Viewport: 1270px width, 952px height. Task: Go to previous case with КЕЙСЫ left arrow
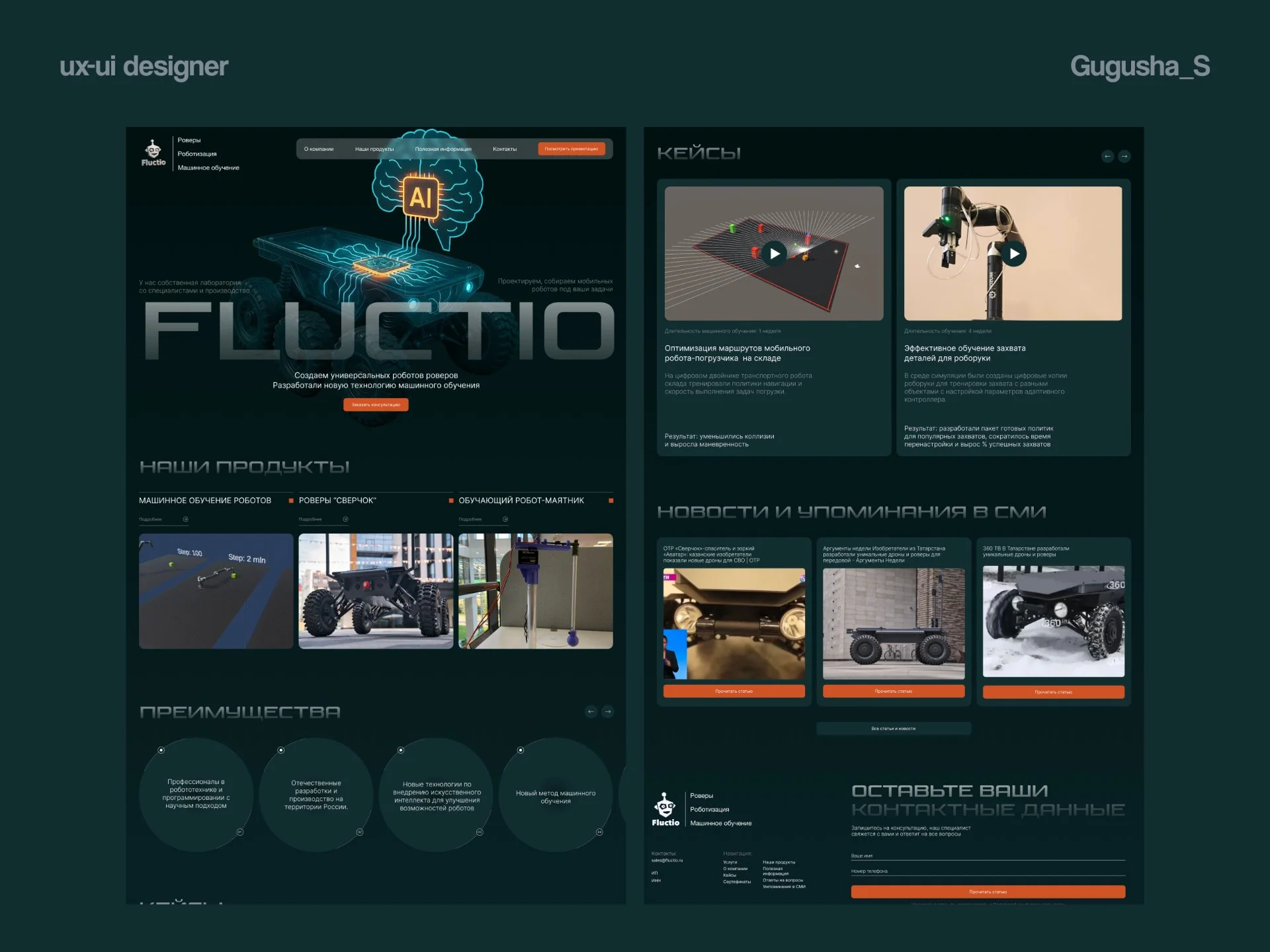pos(1107,157)
